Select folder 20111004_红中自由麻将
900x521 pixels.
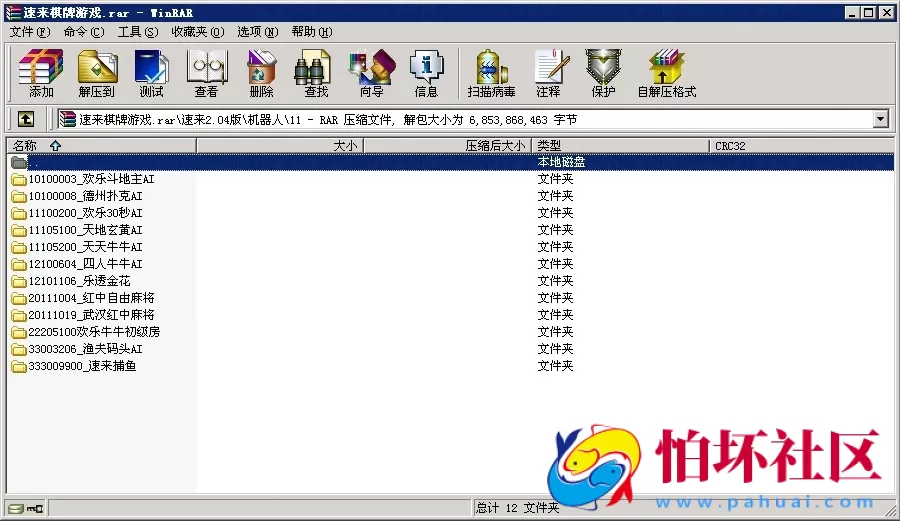92,298
